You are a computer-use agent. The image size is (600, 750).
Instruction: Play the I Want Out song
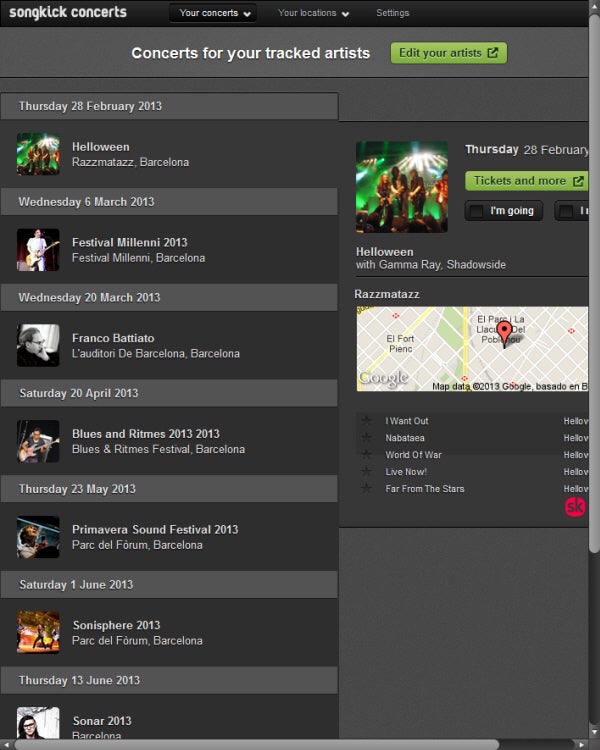pyautogui.click(x=407, y=421)
